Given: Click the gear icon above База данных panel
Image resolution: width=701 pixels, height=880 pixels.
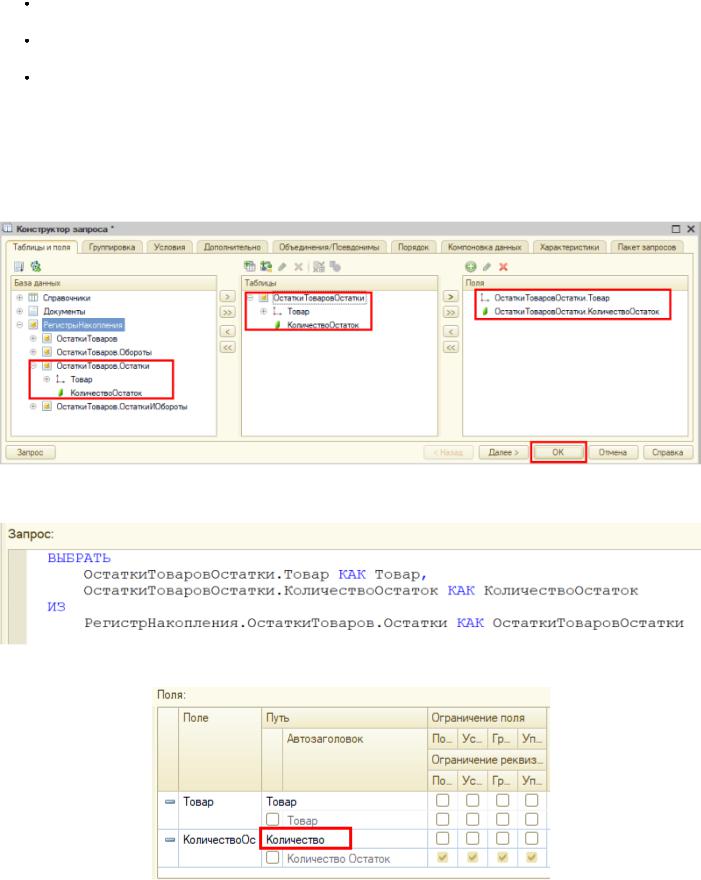Looking at the screenshot, I should coord(36,267).
